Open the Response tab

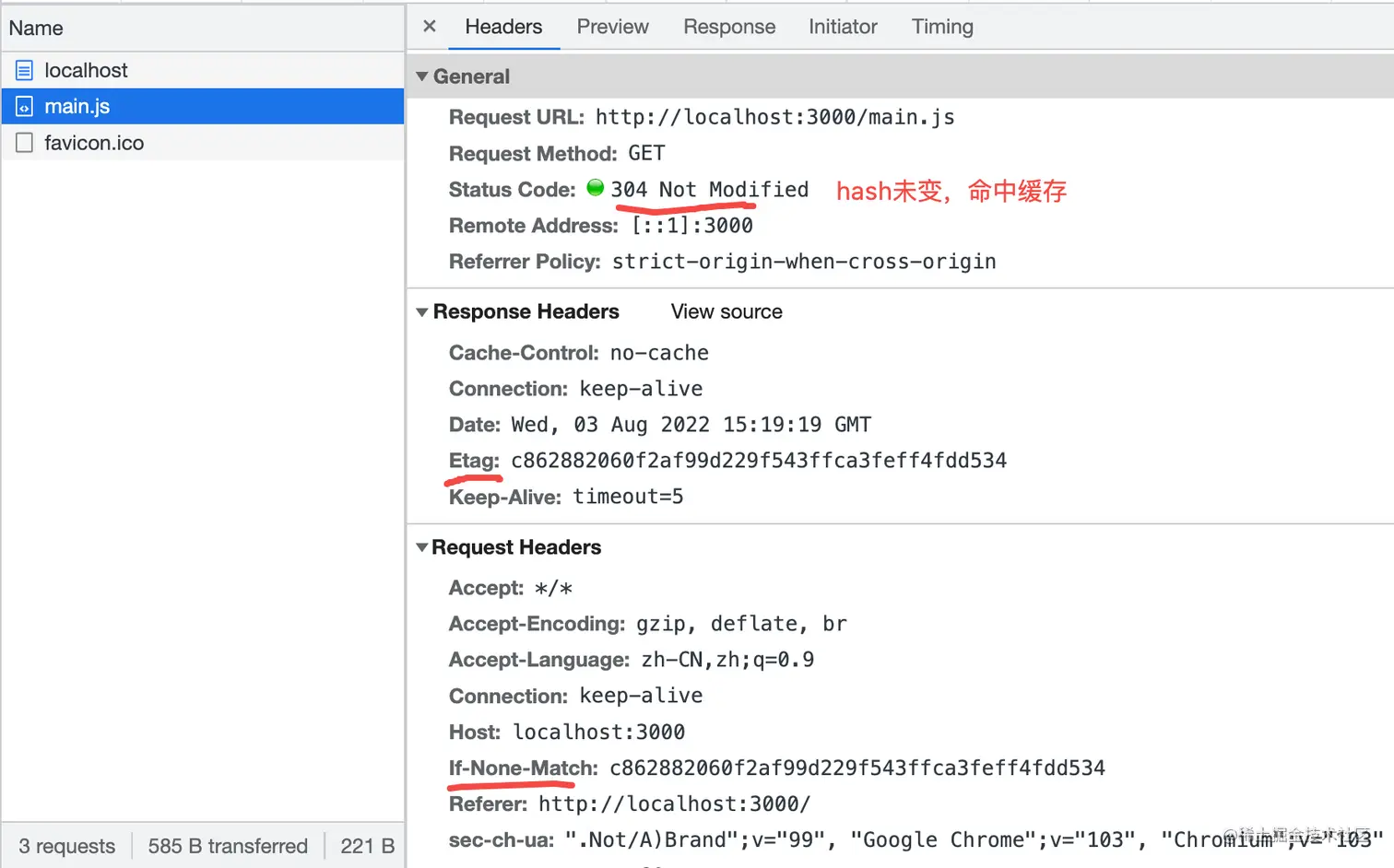[729, 27]
